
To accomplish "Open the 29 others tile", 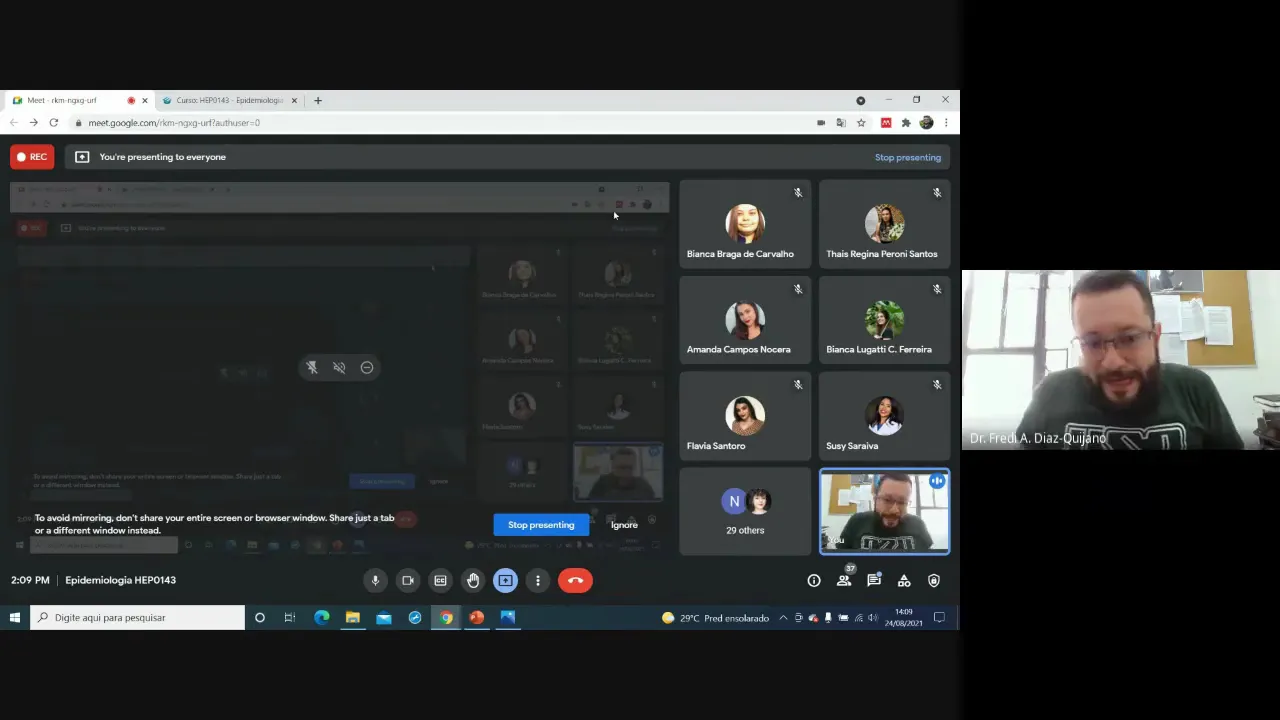I will pyautogui.click(x=745, y=511).
